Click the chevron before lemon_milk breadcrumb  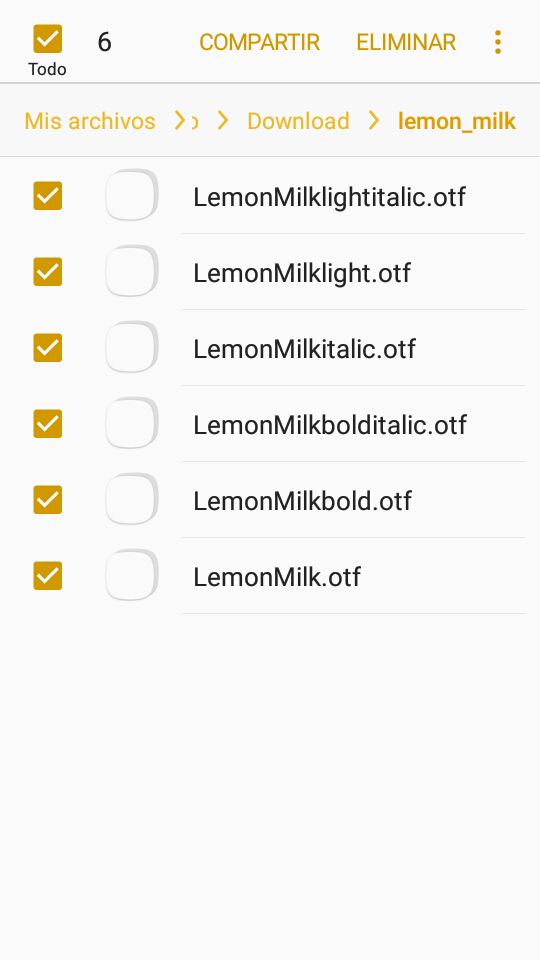point(373,121)
